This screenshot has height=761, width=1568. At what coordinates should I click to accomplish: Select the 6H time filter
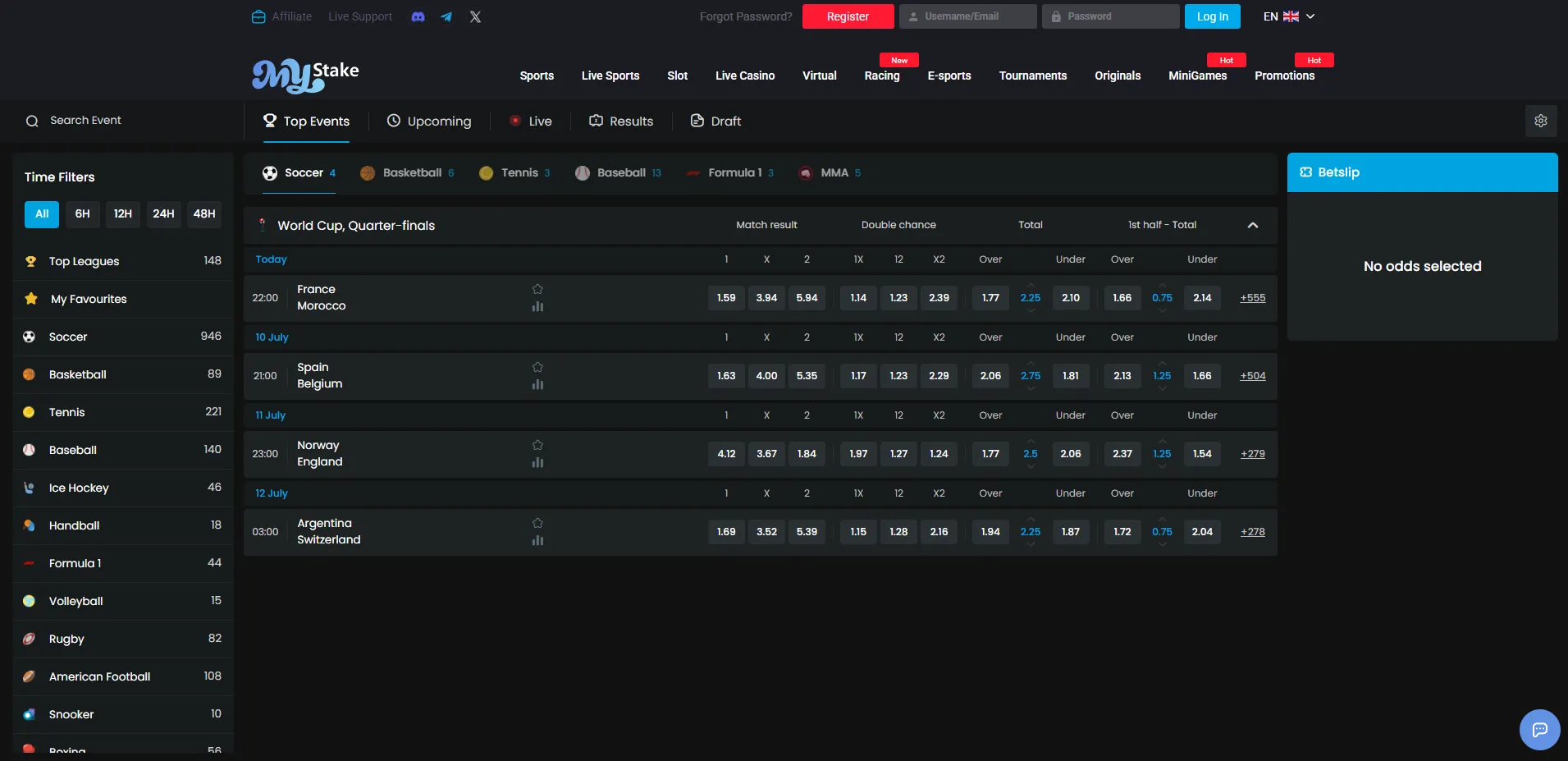(82, 214)
